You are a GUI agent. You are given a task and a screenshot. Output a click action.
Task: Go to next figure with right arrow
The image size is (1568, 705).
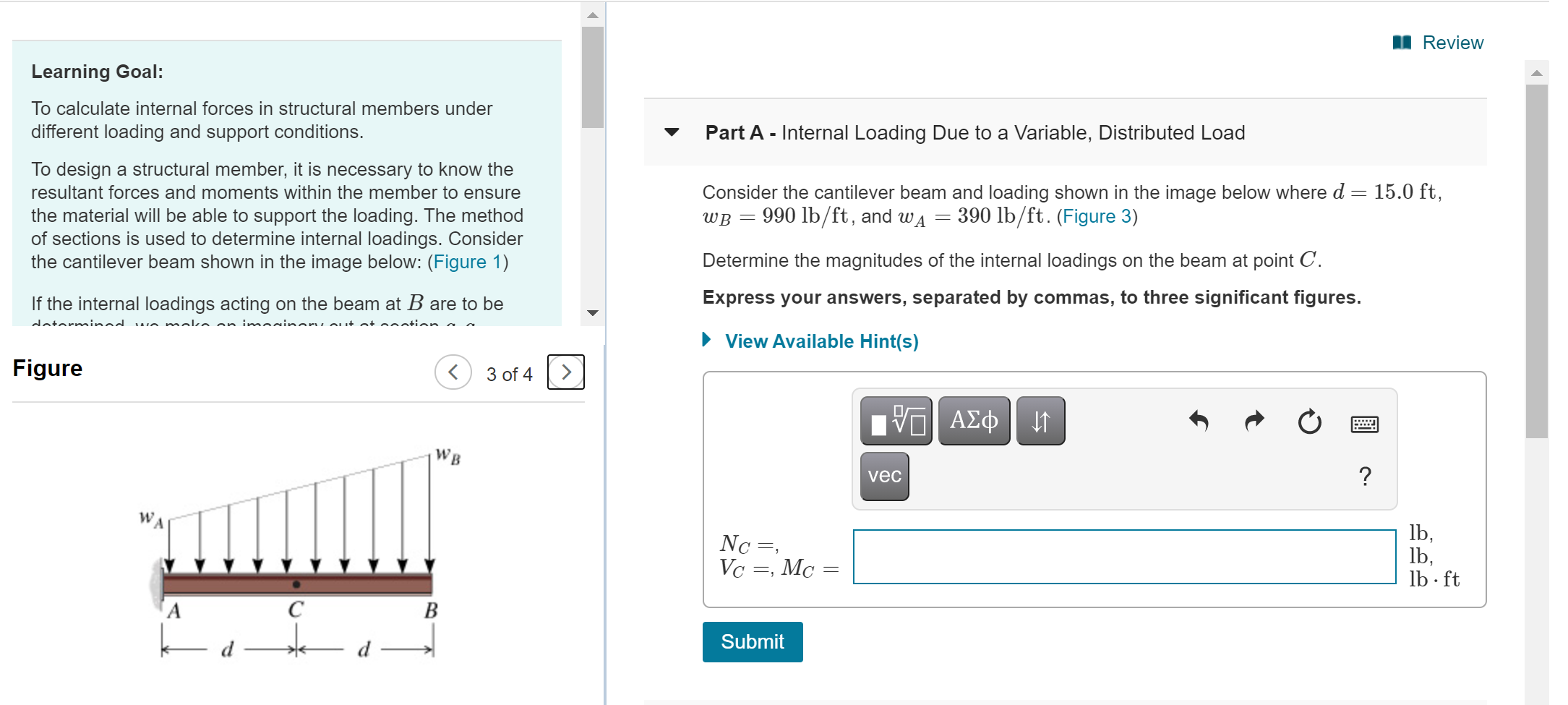click(x=566, y=372)
